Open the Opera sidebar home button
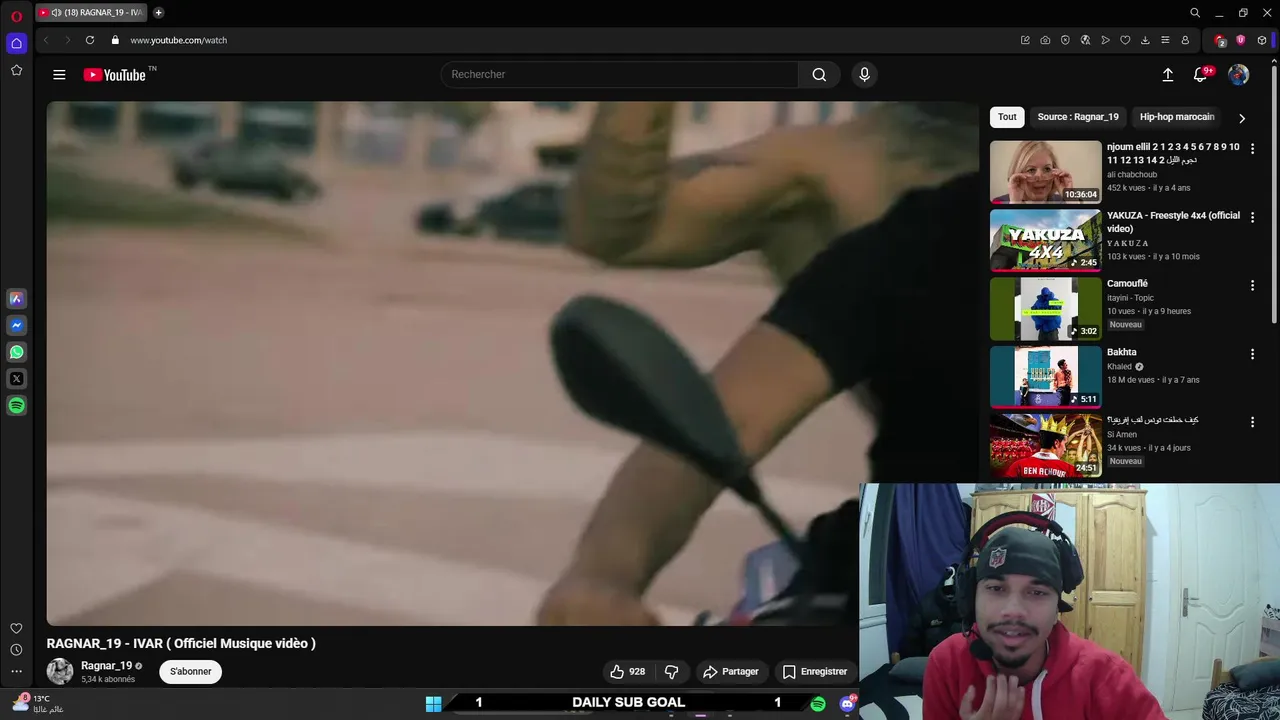1280x720 pixels. pyautogui.click(x=16, y=43)
